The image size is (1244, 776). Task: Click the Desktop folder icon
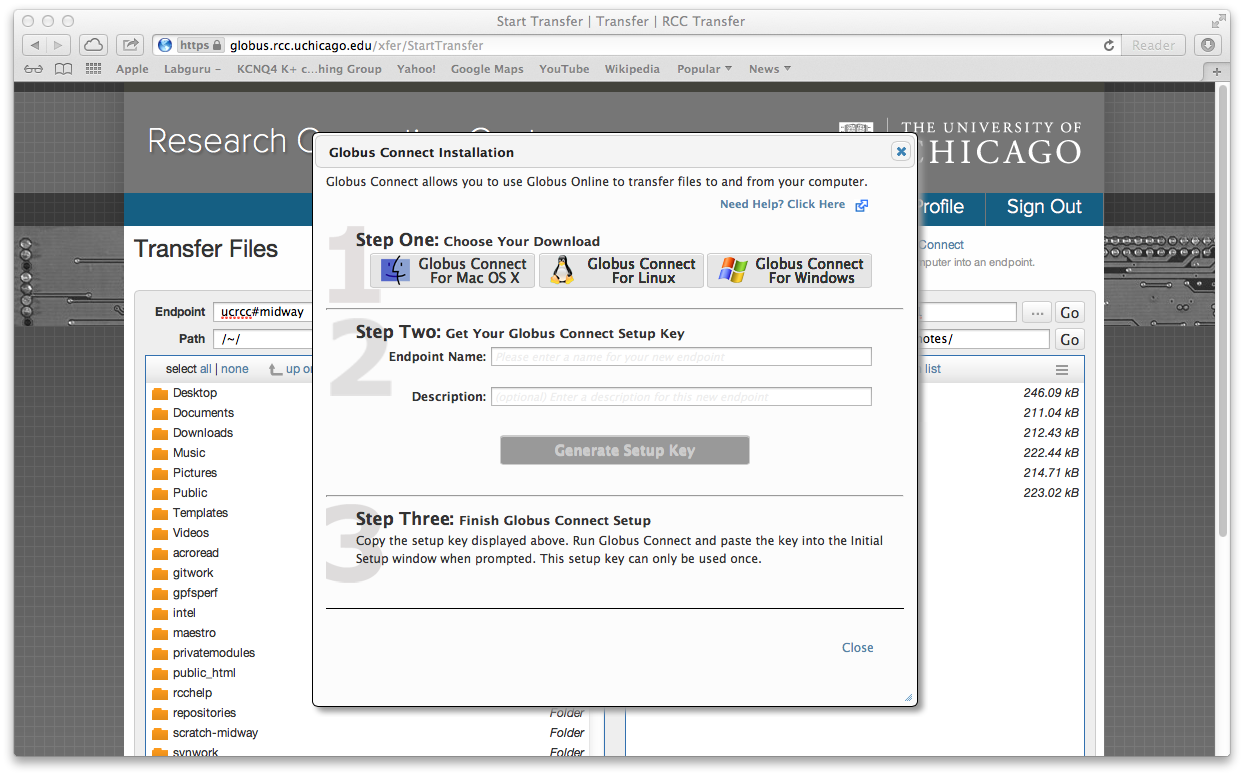click(x=160, y=394)
